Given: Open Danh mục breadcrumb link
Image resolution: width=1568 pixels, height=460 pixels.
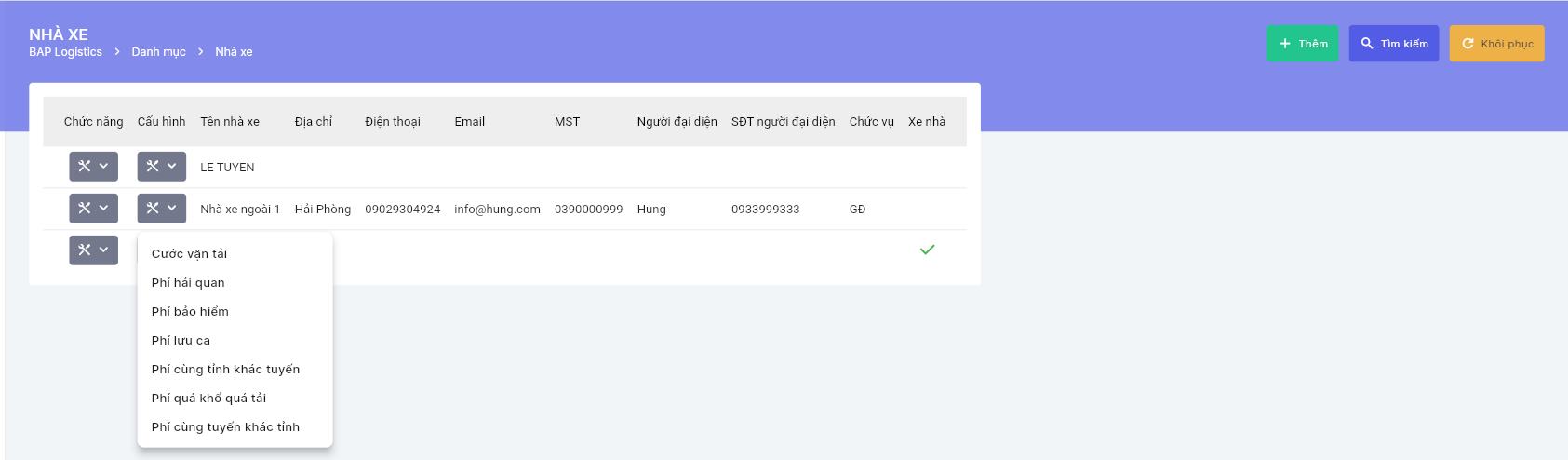Looking at the screenshot, I should [158, 52].
